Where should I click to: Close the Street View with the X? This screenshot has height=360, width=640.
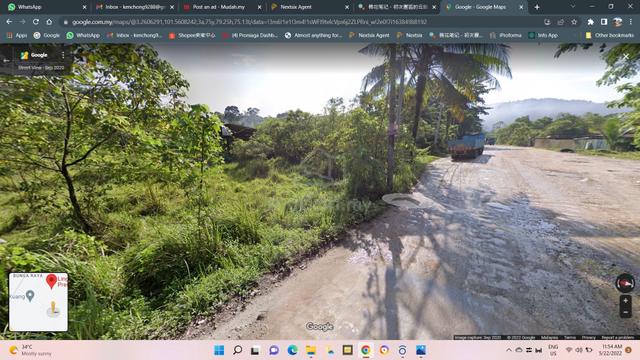click(x=626, y=57)
